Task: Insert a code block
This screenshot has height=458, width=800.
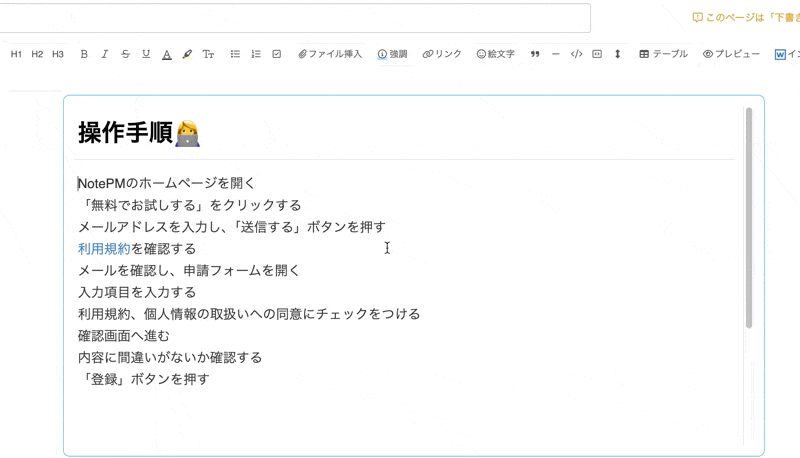Action: coord(577,54)
